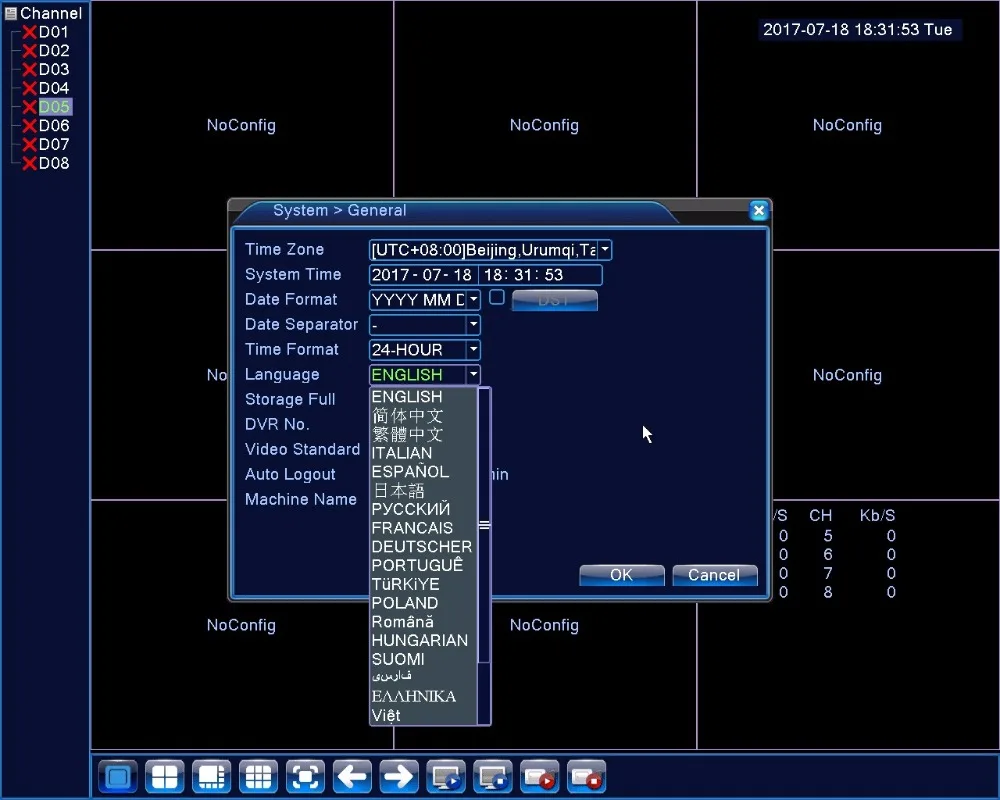Click the Video Standard label

[x=302, y=449]
